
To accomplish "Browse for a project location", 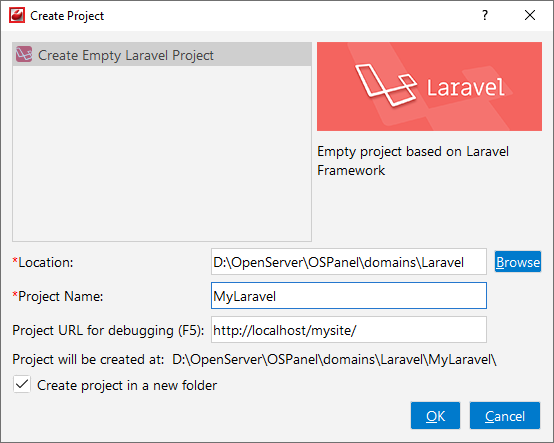I will point(518,262).
